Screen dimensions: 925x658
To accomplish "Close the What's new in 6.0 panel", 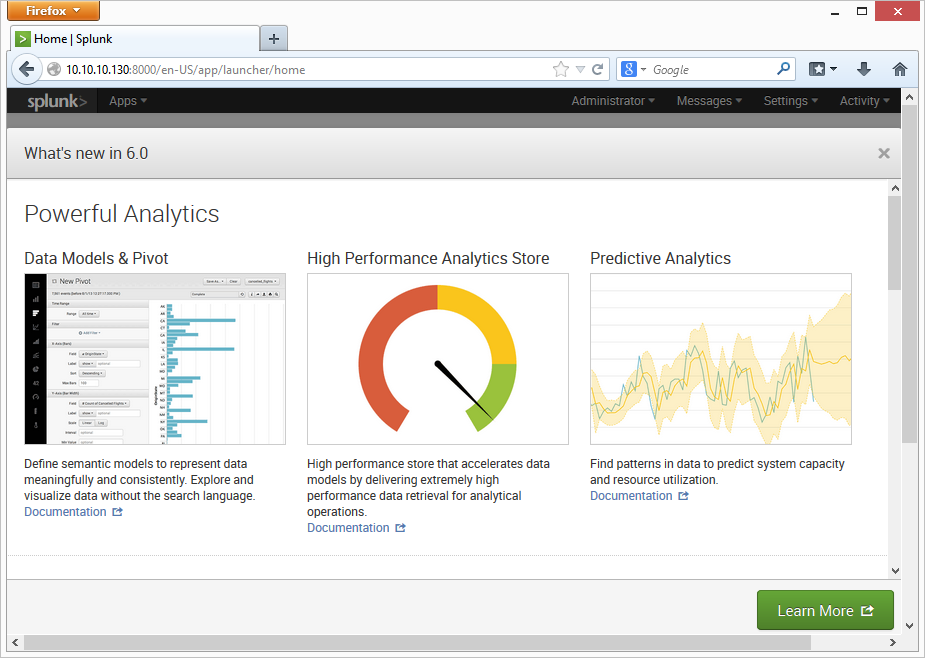I will click(x=884, y=153).
